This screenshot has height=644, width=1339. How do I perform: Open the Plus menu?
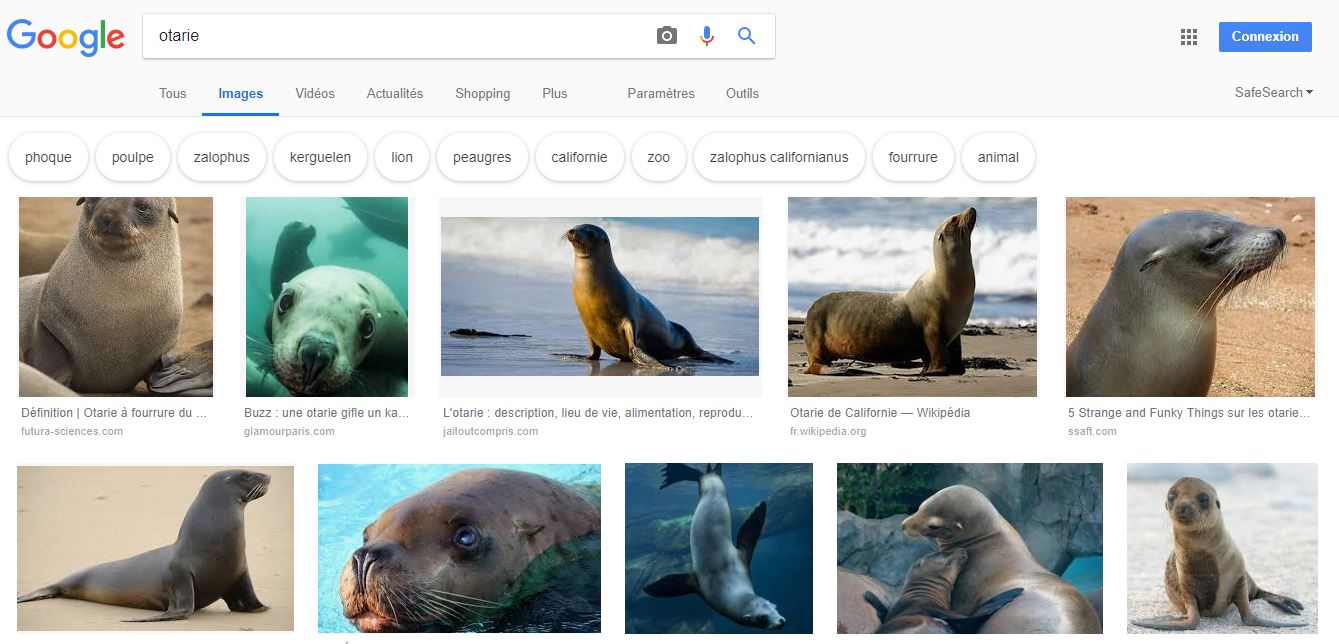[554, 93]
